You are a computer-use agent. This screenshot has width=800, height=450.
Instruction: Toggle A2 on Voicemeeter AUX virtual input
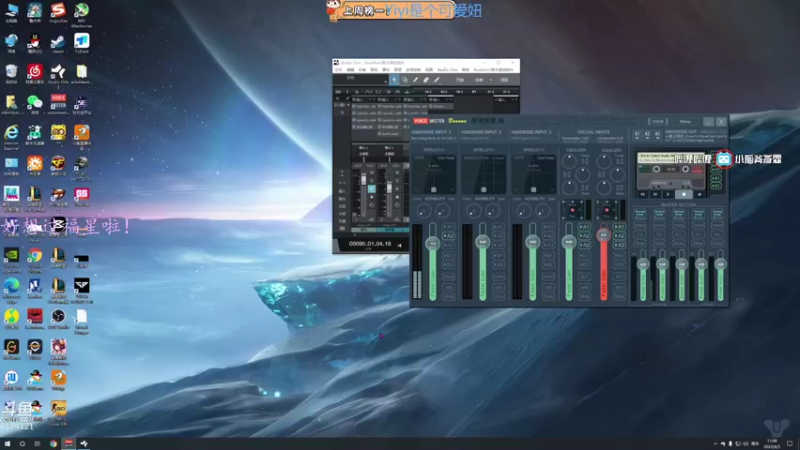tap(619, 236)
